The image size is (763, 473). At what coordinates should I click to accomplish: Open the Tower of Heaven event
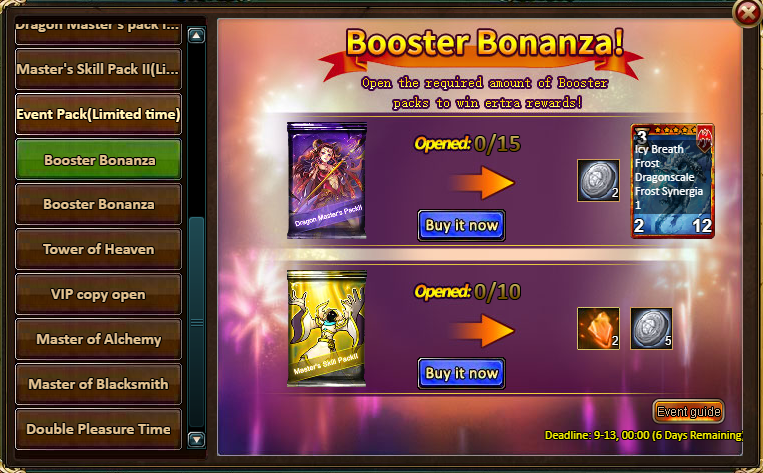pyautogui.click(x=99, y=249)
